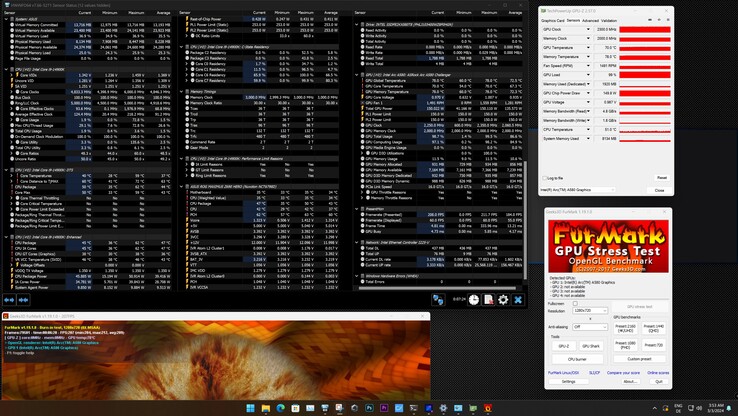Collapse the Presentmon sensor group
738x416 pixels.
[357, 209]
